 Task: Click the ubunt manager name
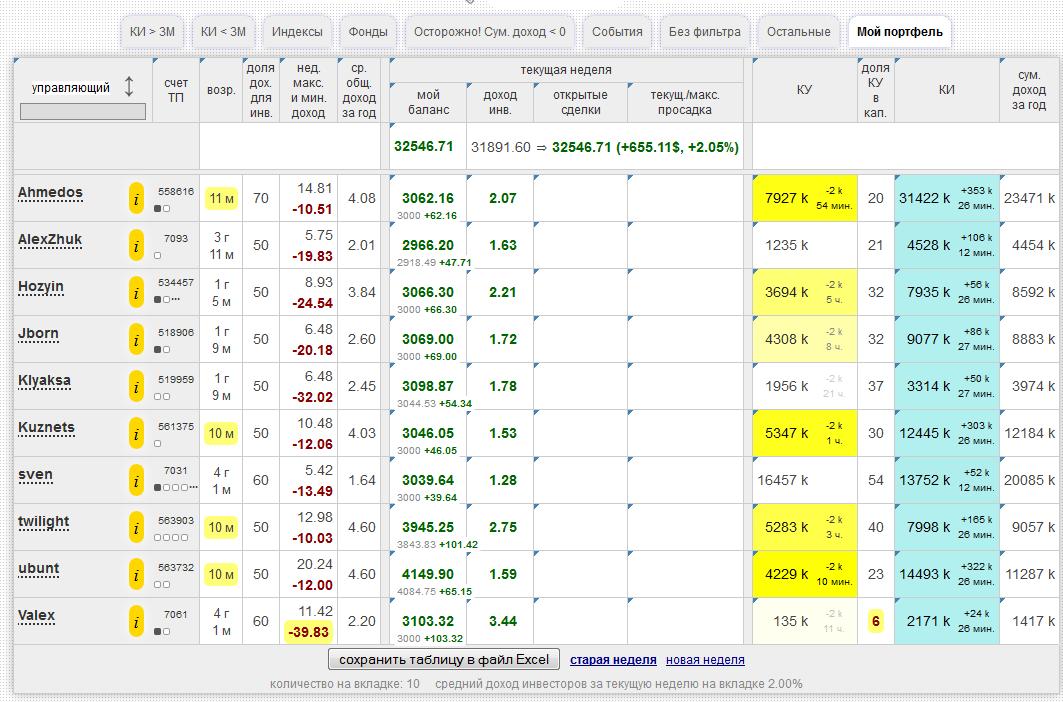[39, 568]
